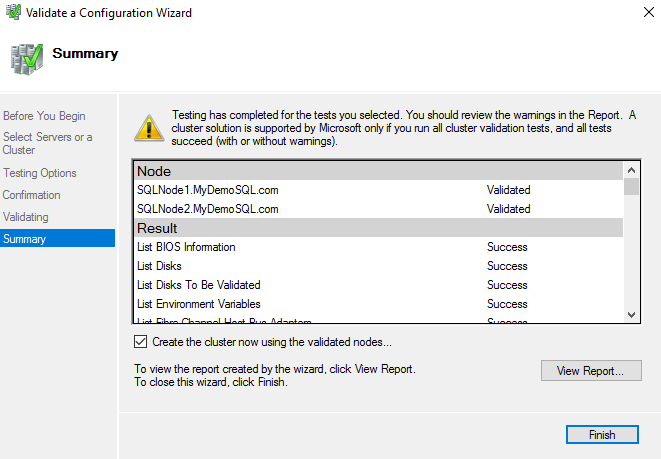Click the Node section header
The height and width of the screenshot is (459, 661).
[379, 171]
